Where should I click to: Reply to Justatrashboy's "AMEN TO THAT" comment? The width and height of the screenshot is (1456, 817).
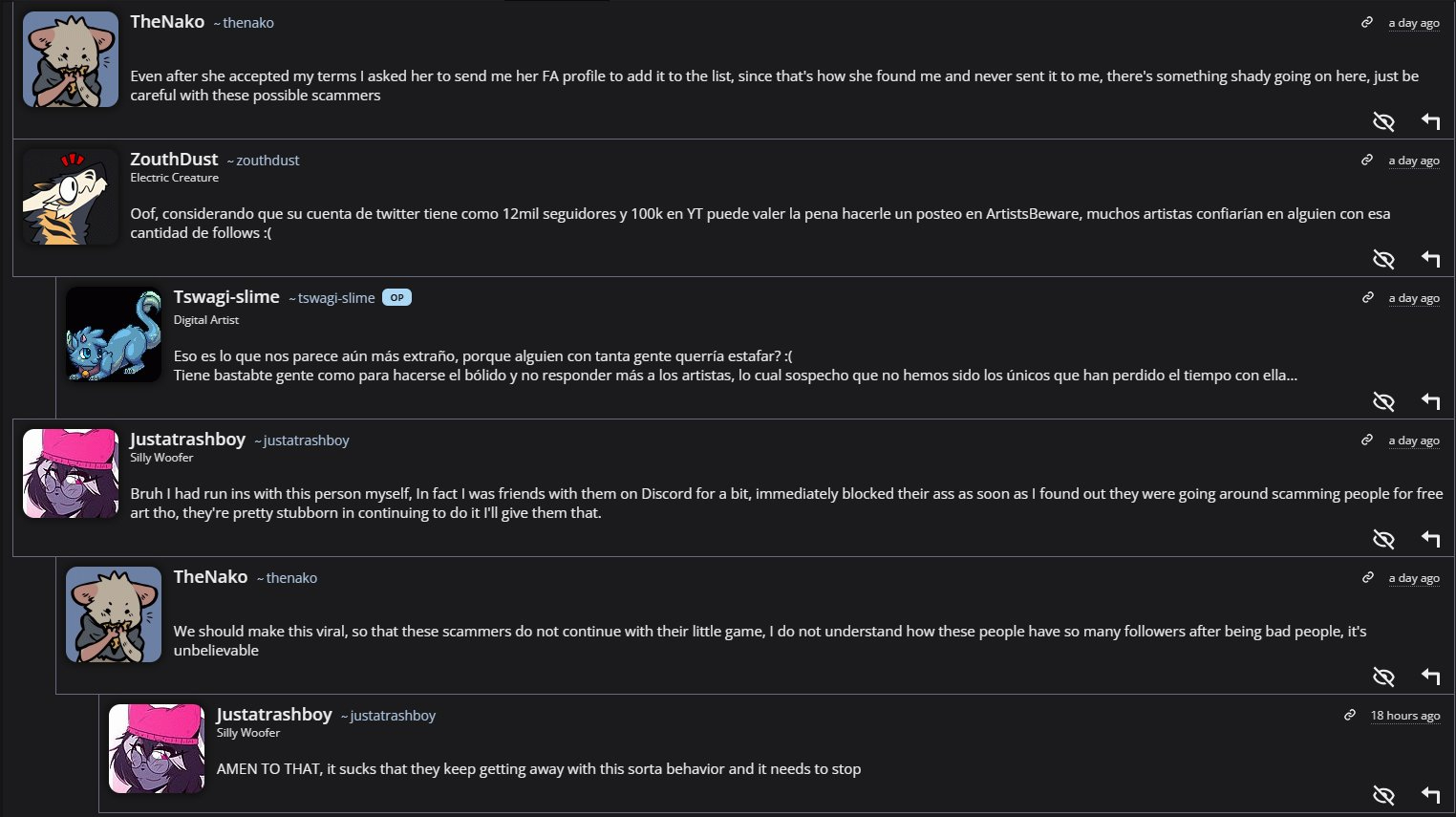[x=1430, y=795]
